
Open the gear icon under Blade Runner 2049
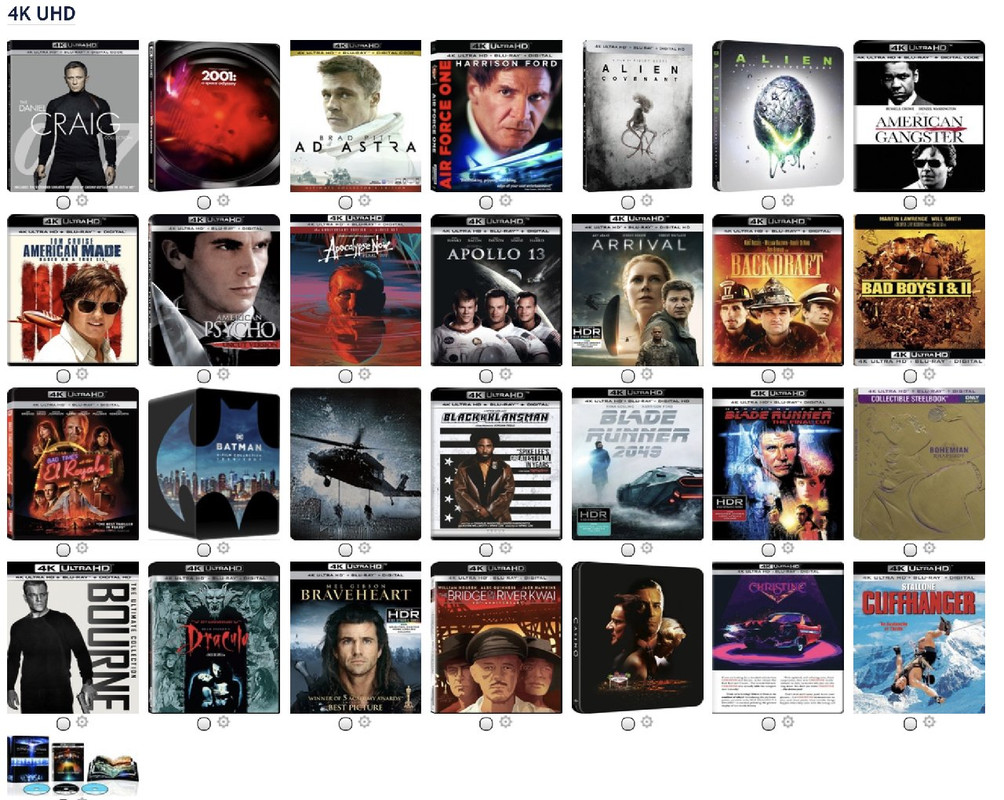point(647,548)
